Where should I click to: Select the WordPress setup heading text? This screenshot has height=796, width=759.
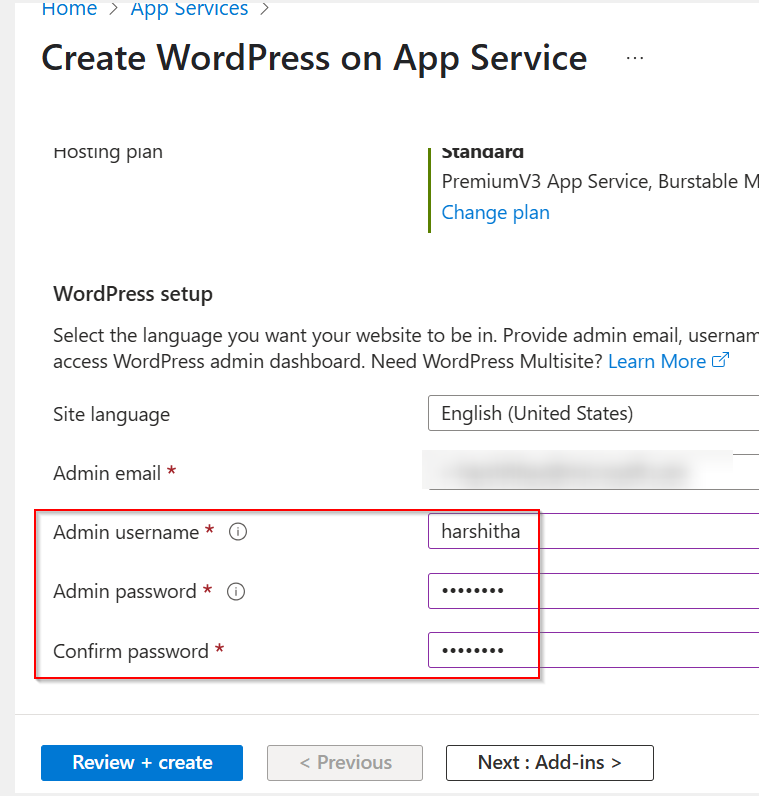(x=133, y=294)
